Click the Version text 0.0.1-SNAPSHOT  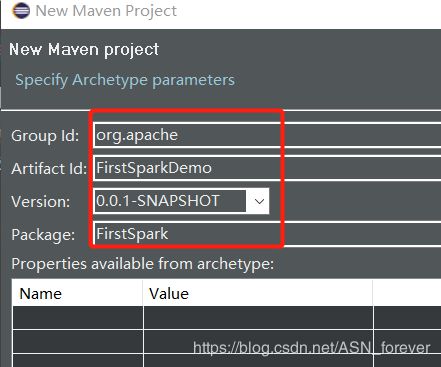click(158, 201)
